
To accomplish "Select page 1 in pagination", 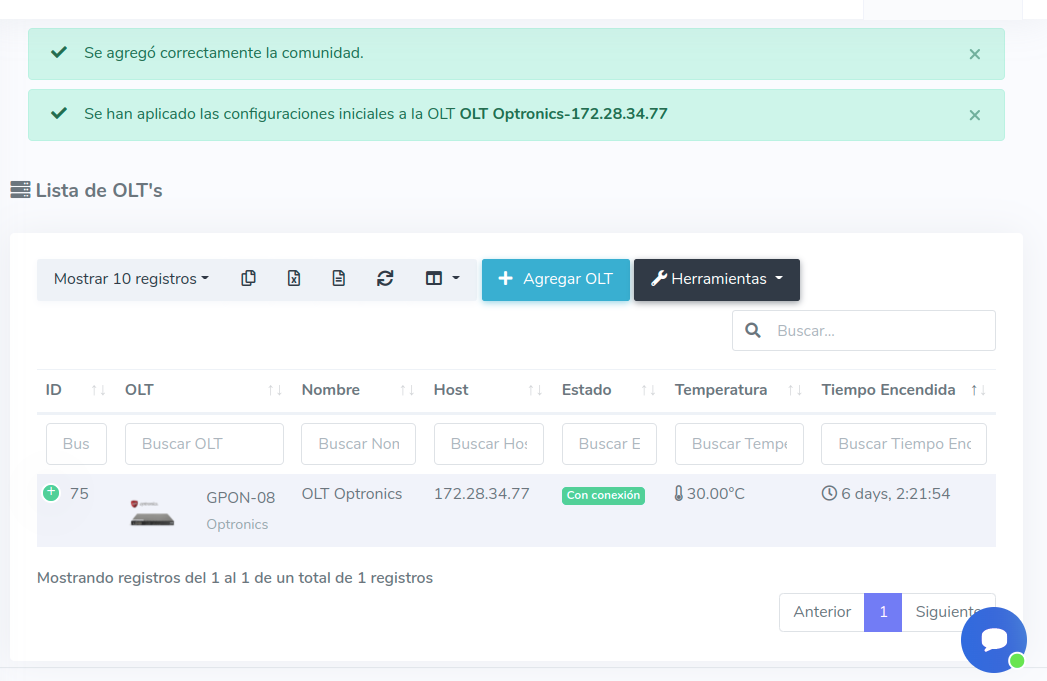I will click(883, 612).
